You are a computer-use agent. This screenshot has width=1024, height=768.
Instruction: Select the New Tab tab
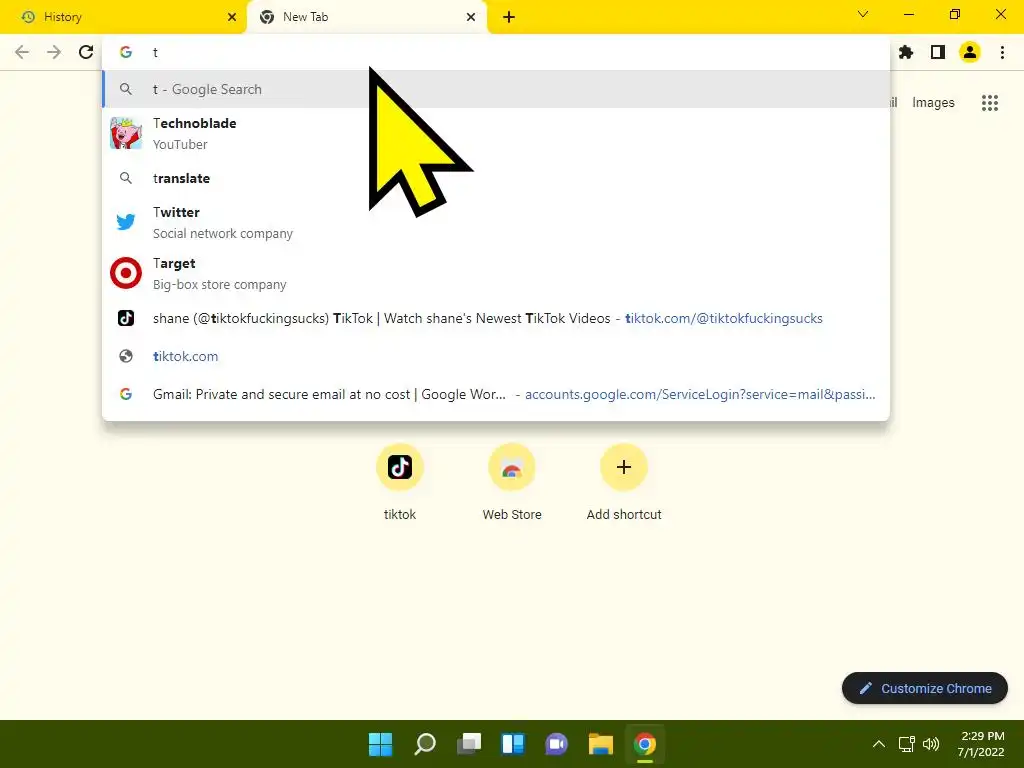click(366, 17)
